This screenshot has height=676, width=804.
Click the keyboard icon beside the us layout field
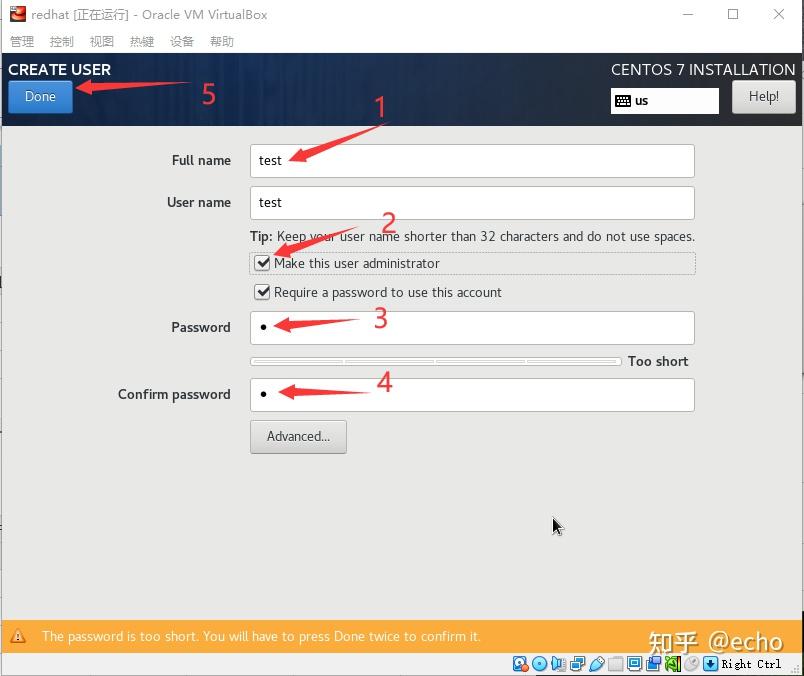pos(623,100)
